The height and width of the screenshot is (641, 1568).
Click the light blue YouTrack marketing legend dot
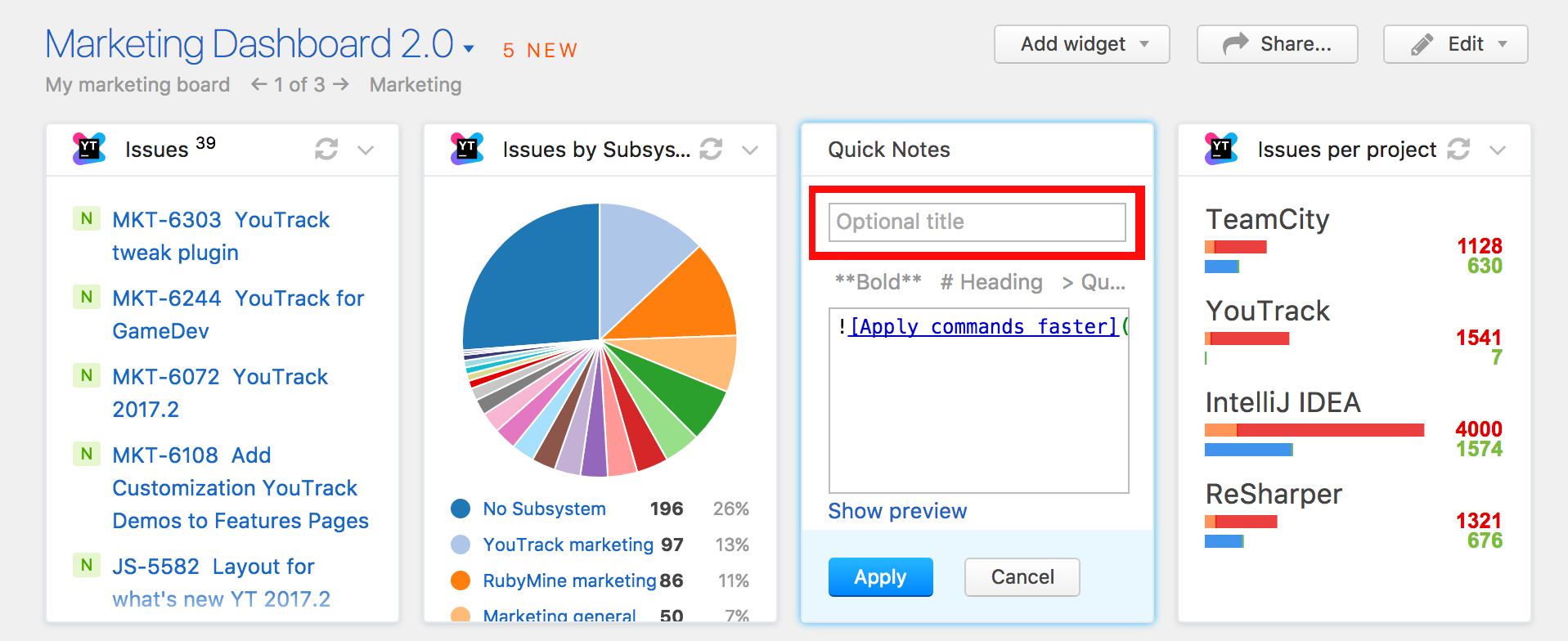(461, 545)
